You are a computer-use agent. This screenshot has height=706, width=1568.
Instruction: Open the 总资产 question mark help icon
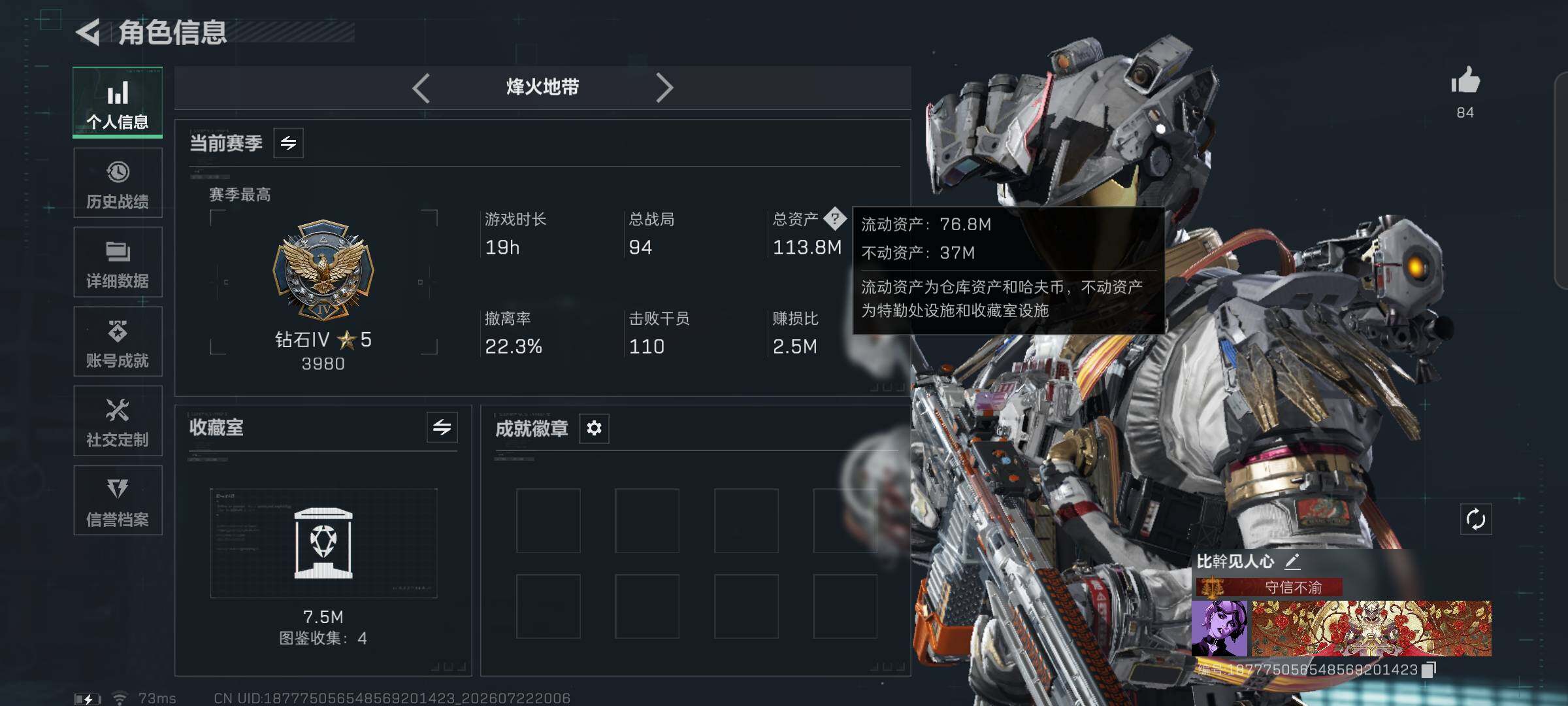834,218
